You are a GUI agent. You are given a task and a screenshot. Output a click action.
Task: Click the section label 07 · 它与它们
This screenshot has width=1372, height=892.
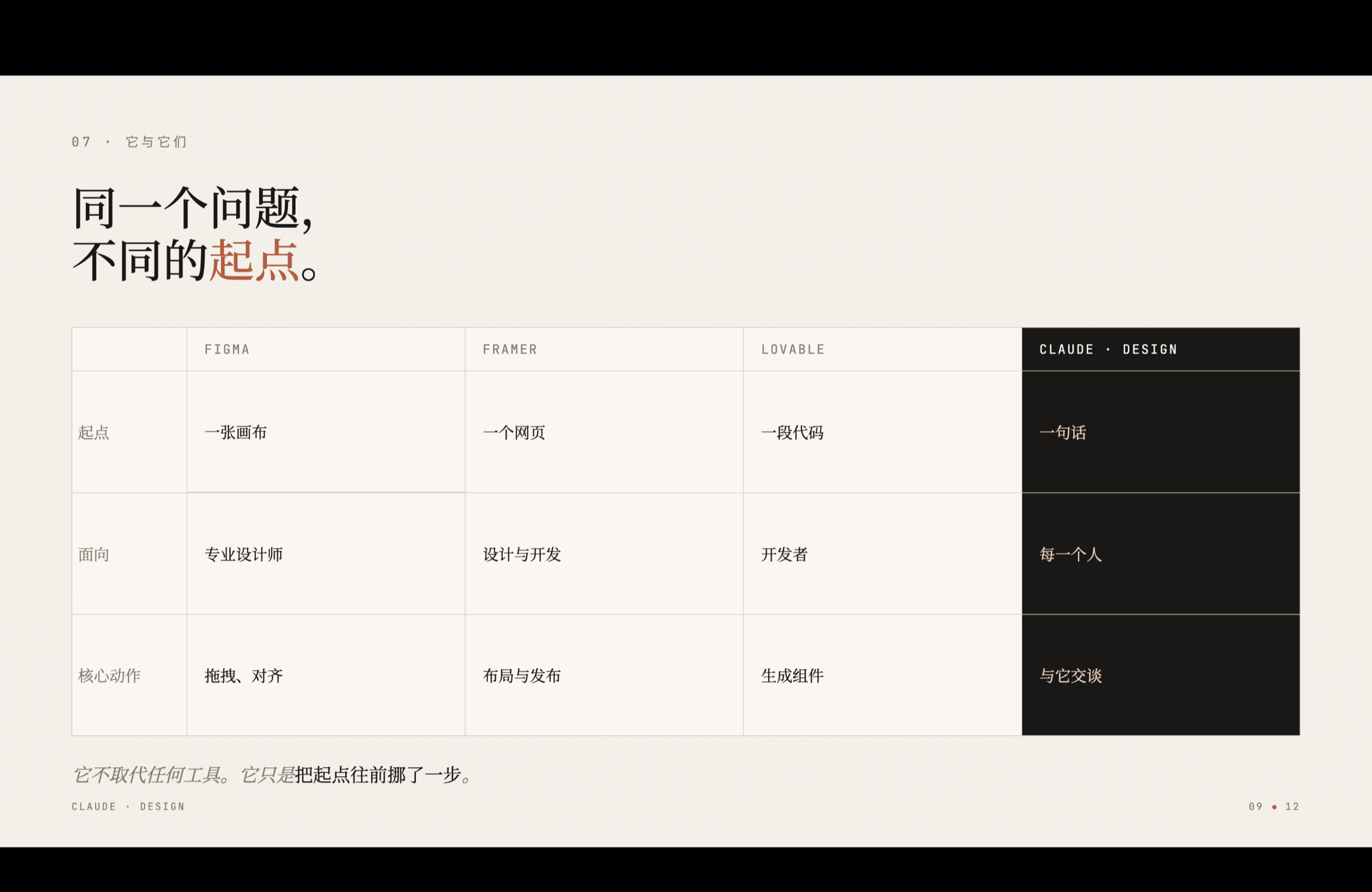coord(129,142)
